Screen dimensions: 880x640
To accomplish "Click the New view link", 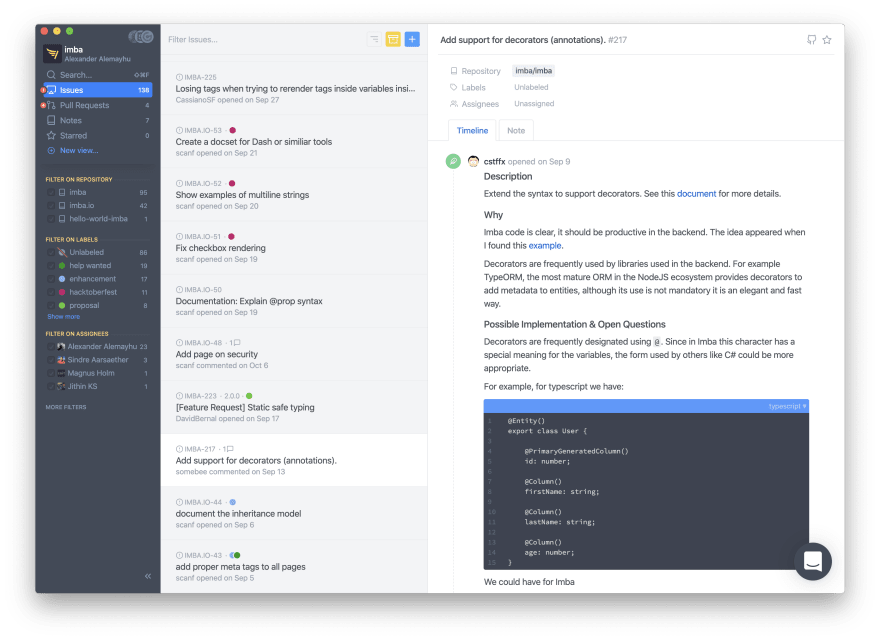I will click(79, 150).
